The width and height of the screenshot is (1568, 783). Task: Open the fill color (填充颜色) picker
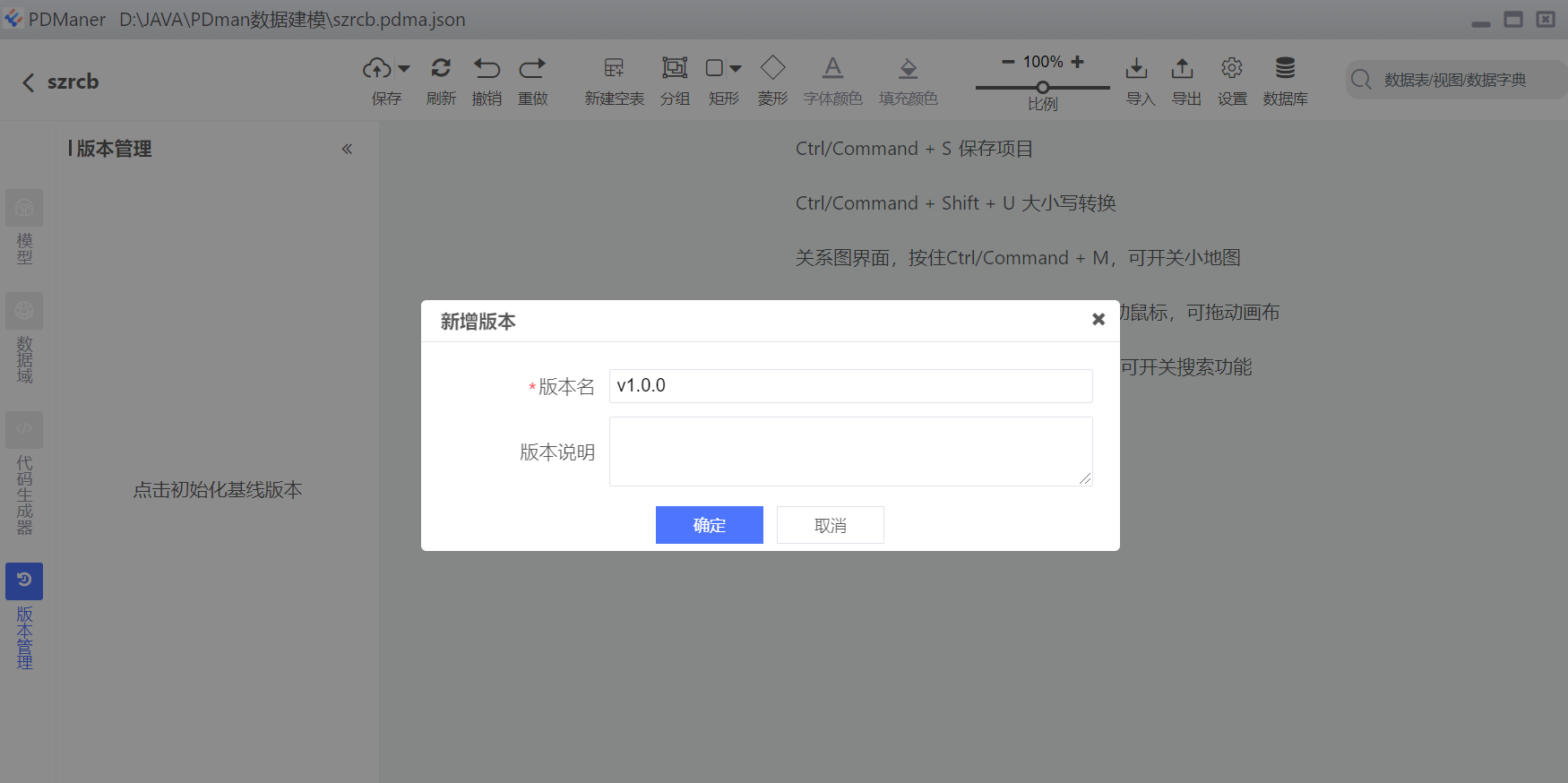(x=909, y=68)
